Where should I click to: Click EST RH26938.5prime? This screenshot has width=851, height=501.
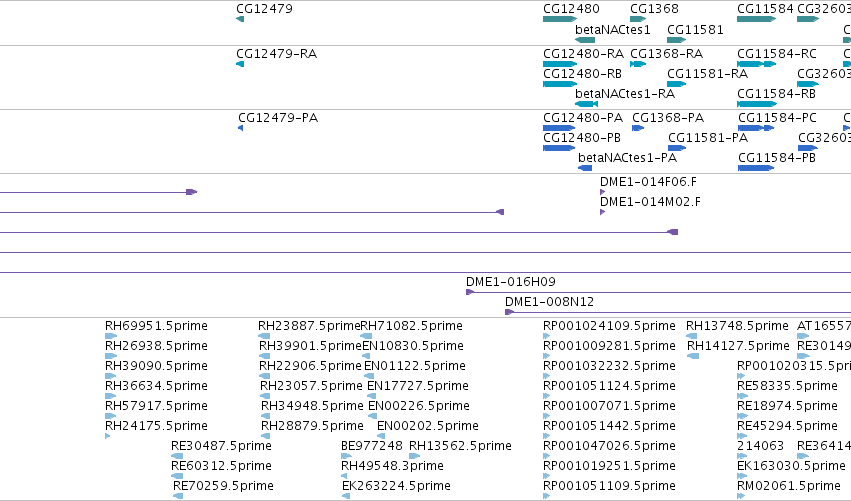pyautogui.click(x=156, y=346)
